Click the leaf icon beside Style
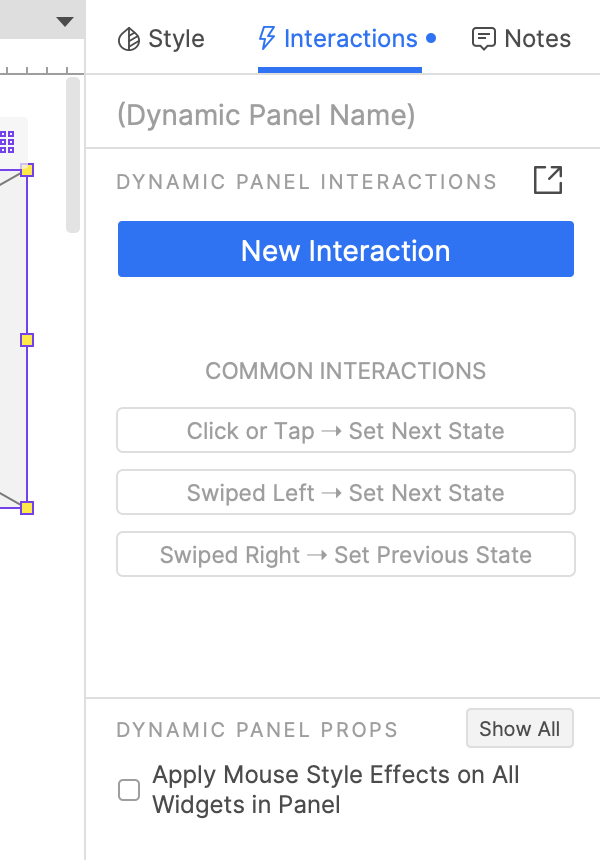 click(x=129, y=39)
